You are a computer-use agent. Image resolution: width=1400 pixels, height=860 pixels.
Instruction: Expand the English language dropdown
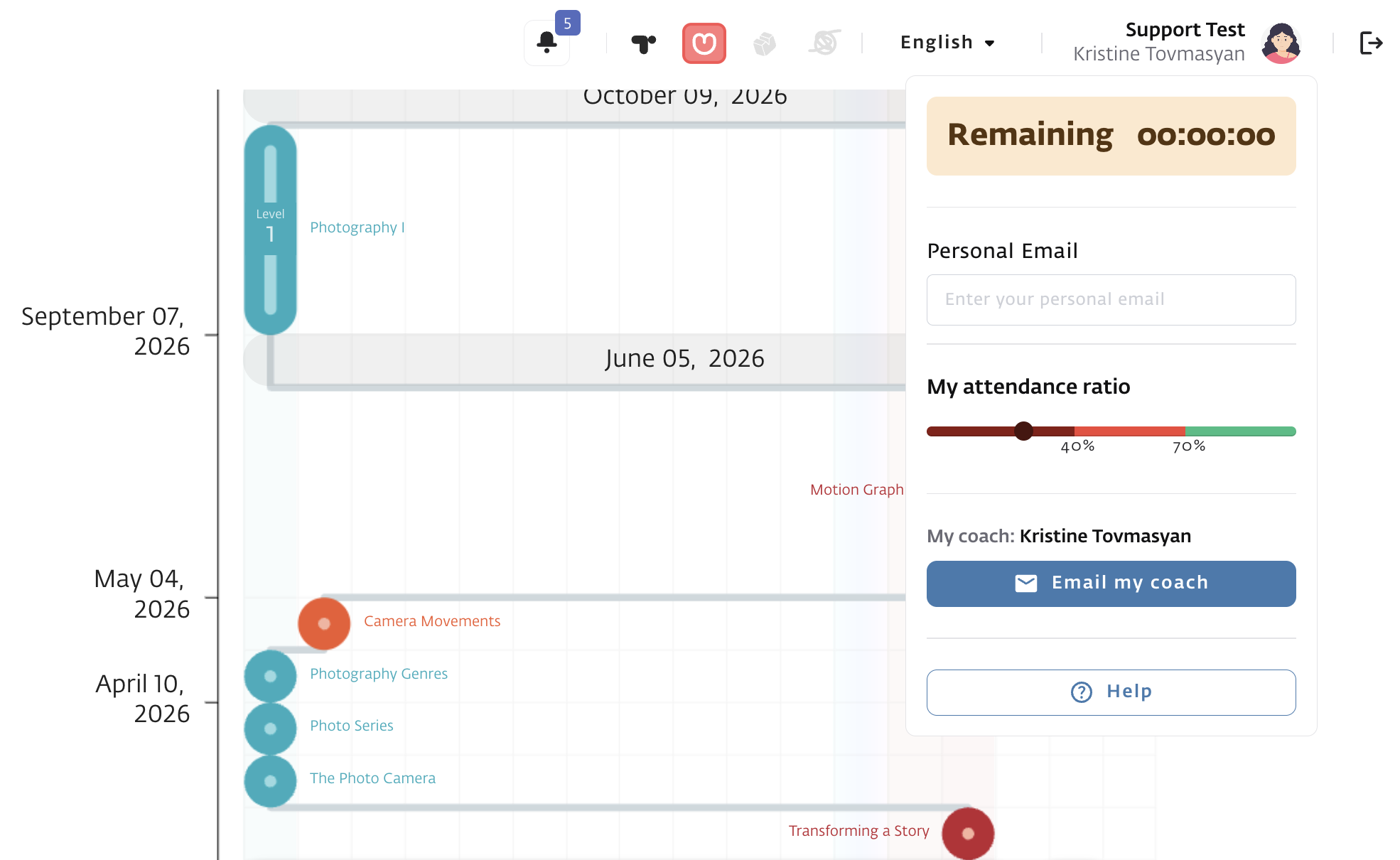point(947,43)
